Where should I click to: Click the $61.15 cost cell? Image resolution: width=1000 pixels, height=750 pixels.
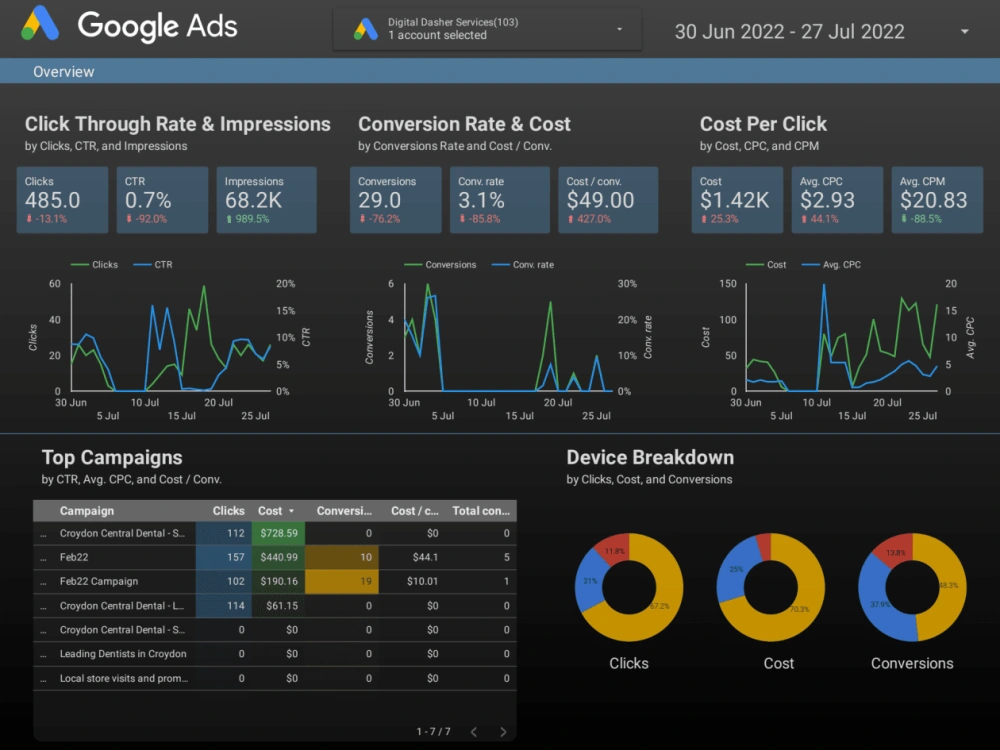(x=278, y=606)
